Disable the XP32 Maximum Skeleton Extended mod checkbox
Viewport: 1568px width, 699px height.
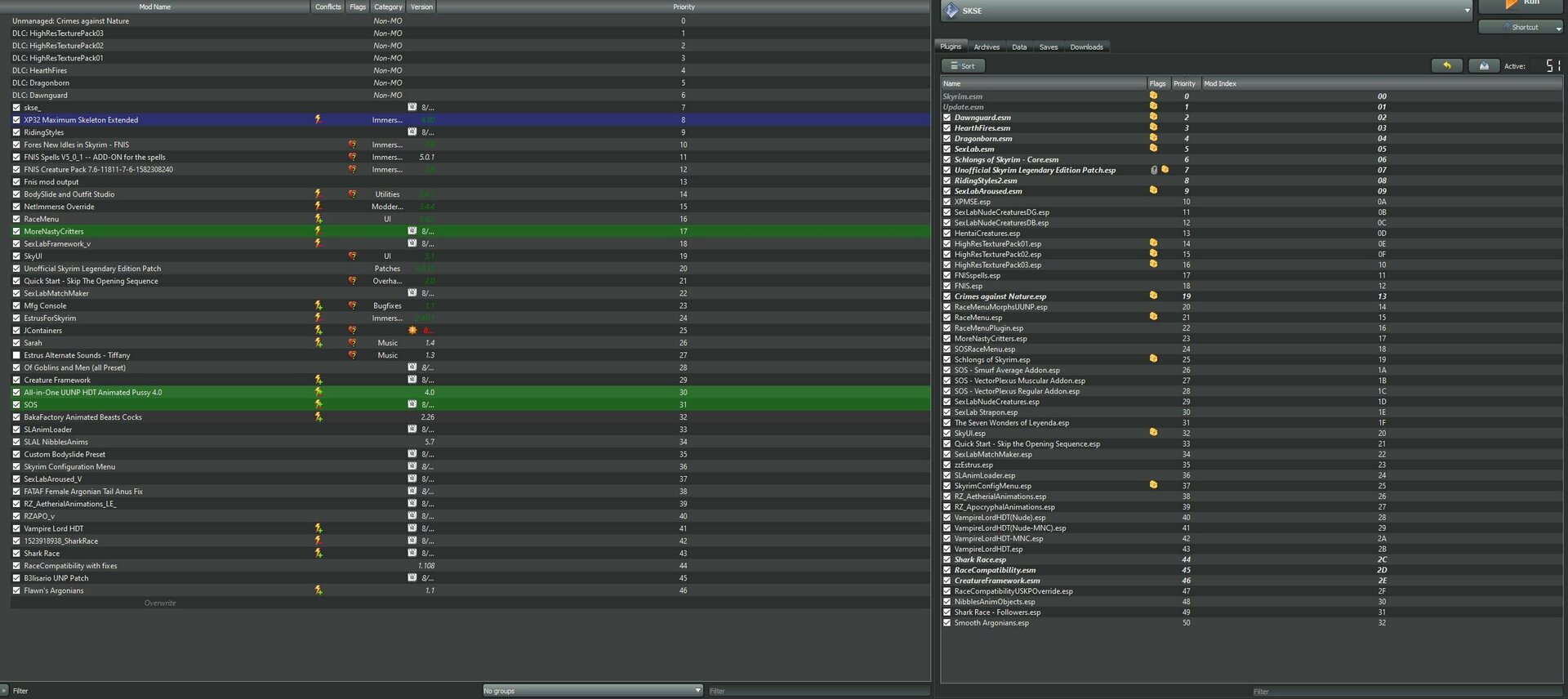(x=16, y=120)
